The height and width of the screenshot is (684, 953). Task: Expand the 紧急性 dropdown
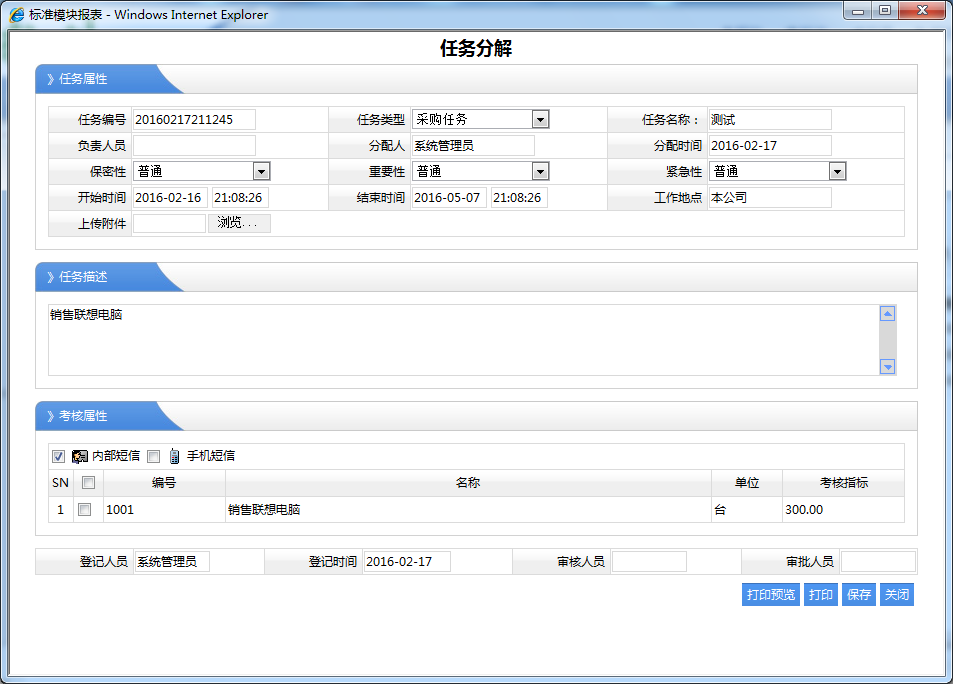click(x=837, y=172)
